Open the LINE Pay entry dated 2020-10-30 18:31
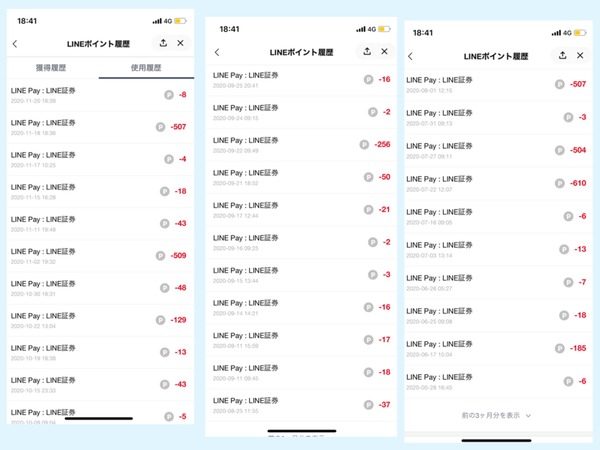The width and height of the screenshot is (600, 450). click(100, 288)
